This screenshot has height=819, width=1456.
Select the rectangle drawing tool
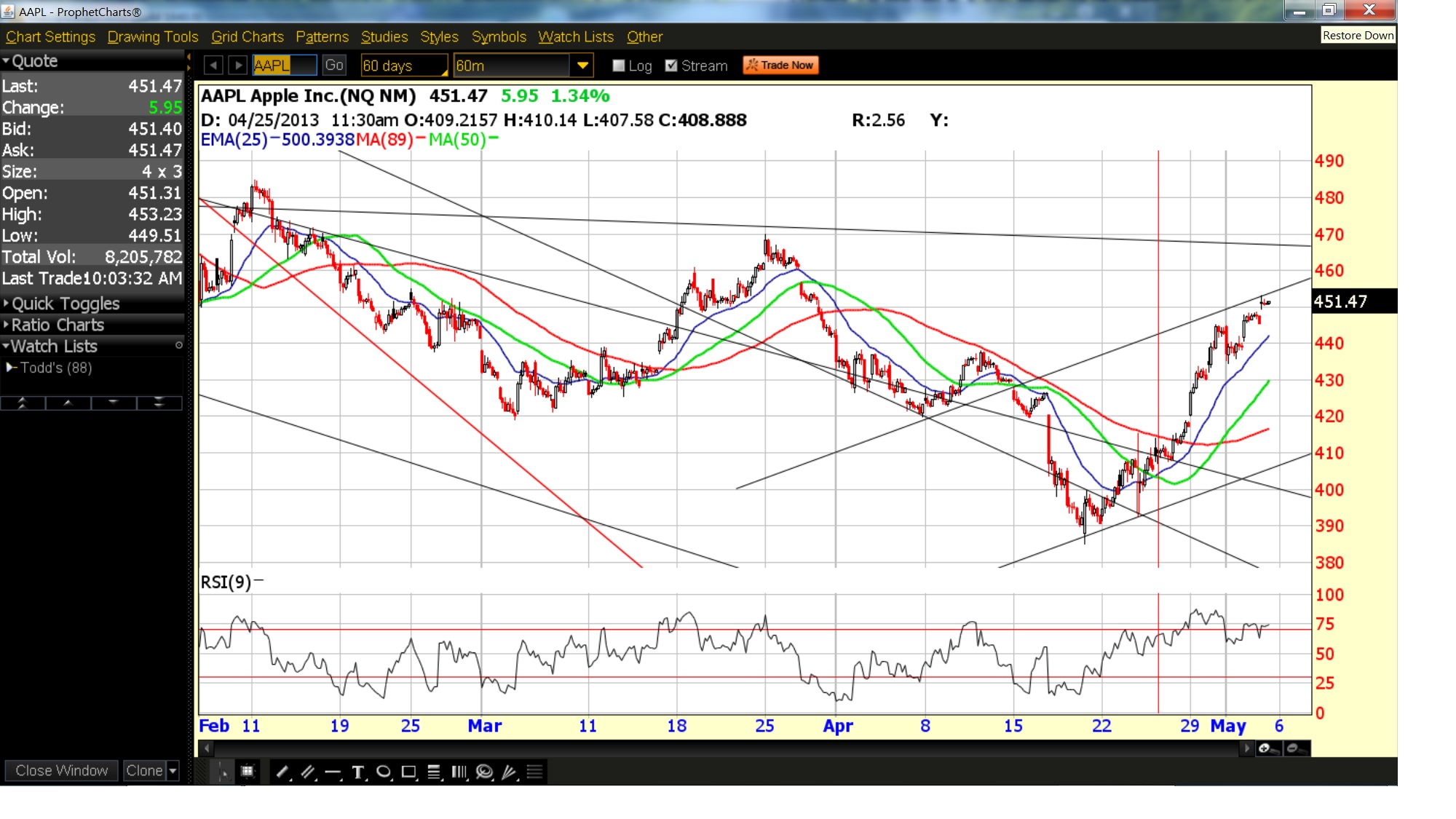coord(409,772)
